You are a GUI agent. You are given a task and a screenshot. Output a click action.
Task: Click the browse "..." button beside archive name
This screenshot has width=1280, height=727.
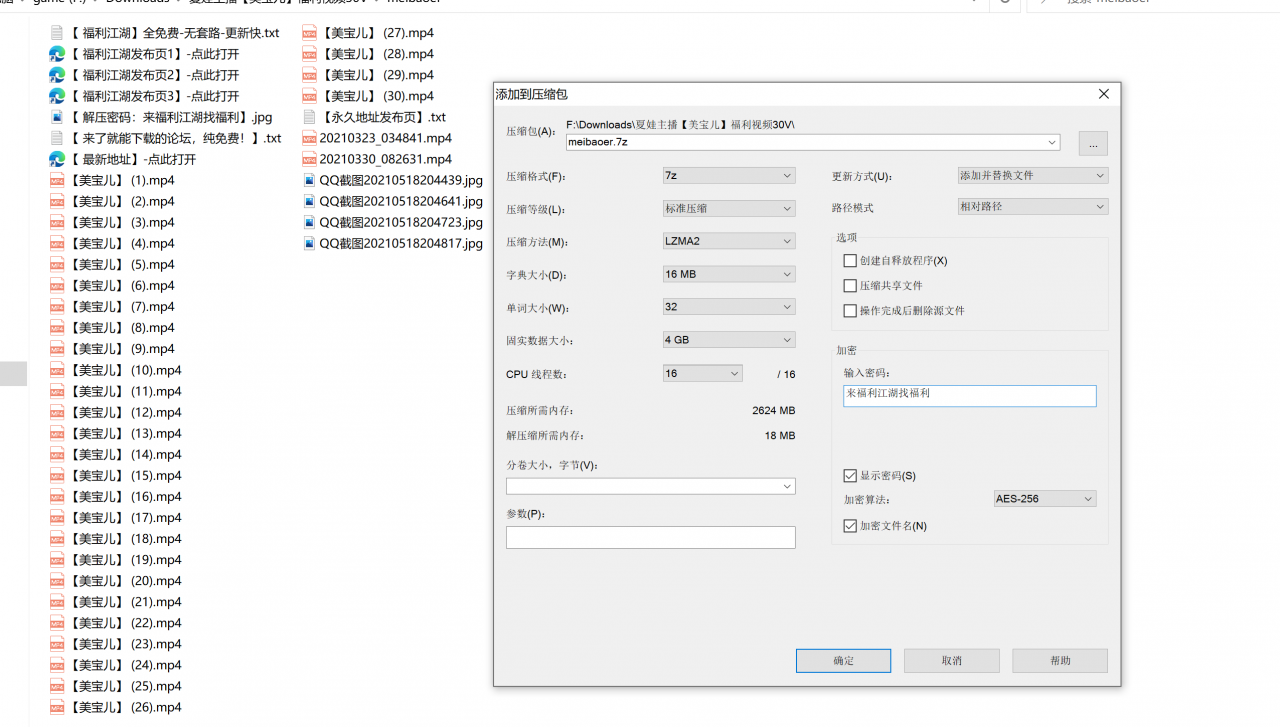coord(1093,144)
